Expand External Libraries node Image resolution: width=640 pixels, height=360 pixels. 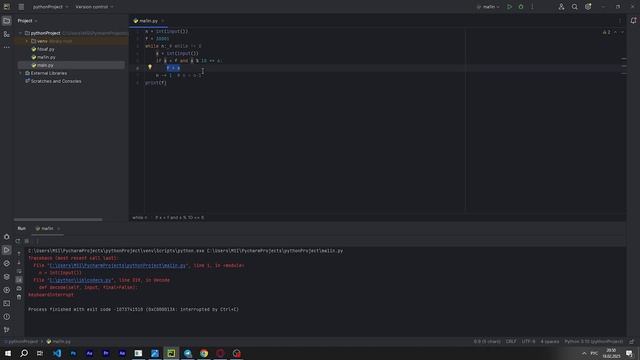point(20,73)
